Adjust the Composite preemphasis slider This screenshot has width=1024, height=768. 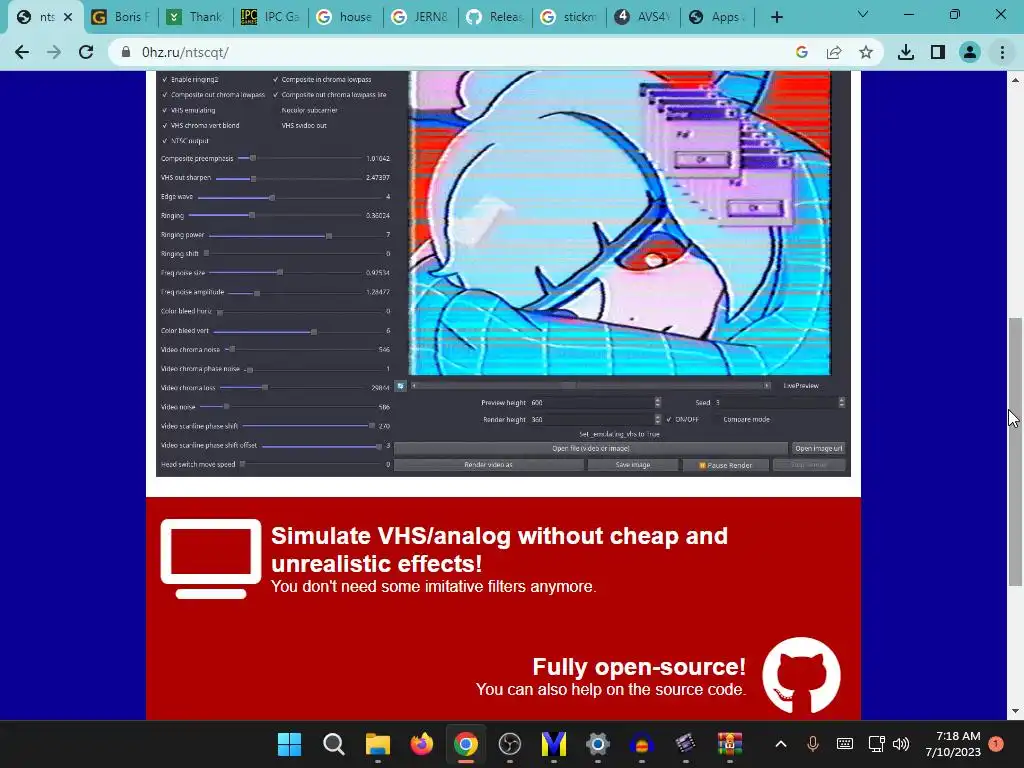253,159
